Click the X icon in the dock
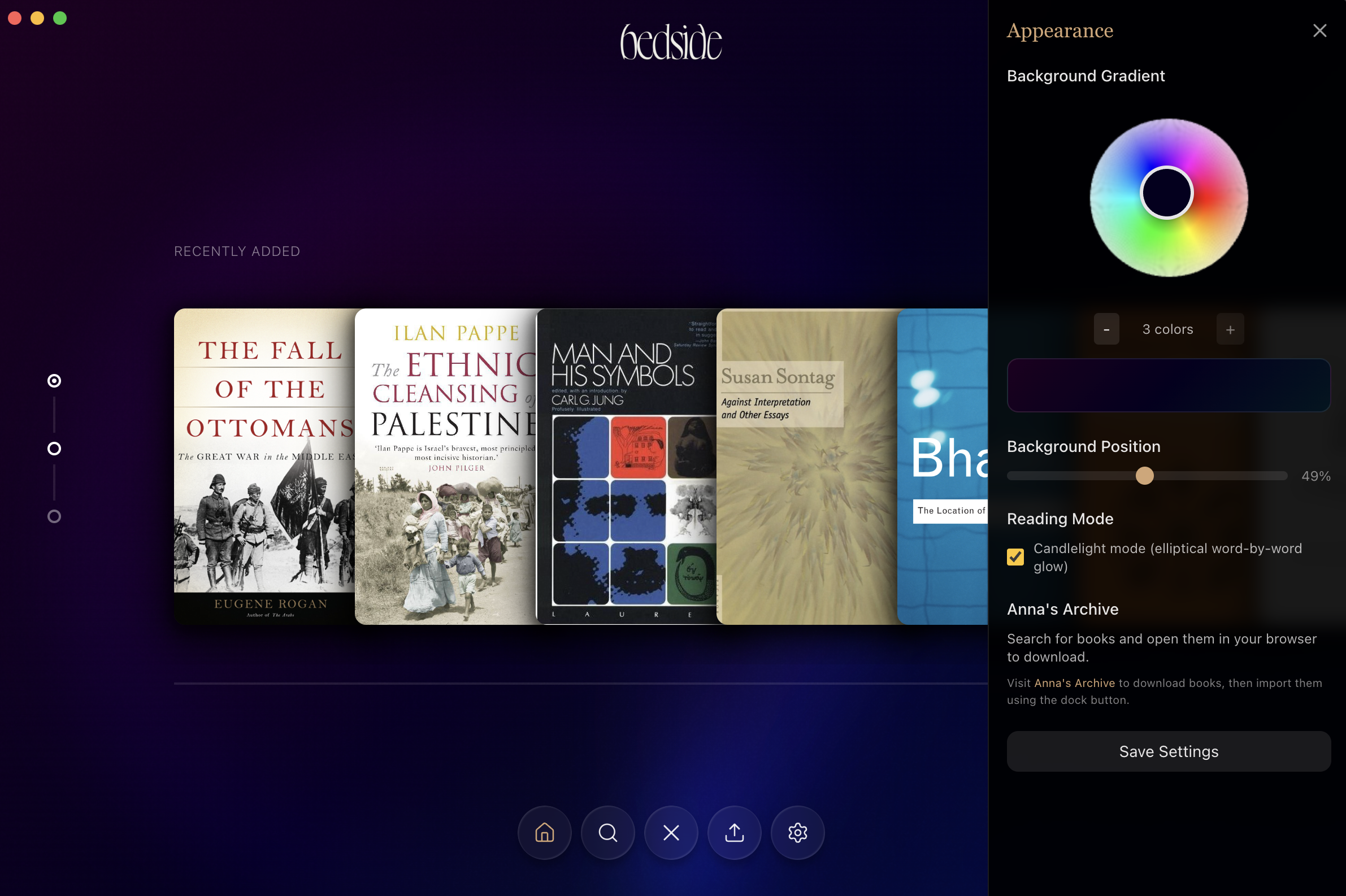This screenshot has height=896, width=1346. click(x=671, y=833)
